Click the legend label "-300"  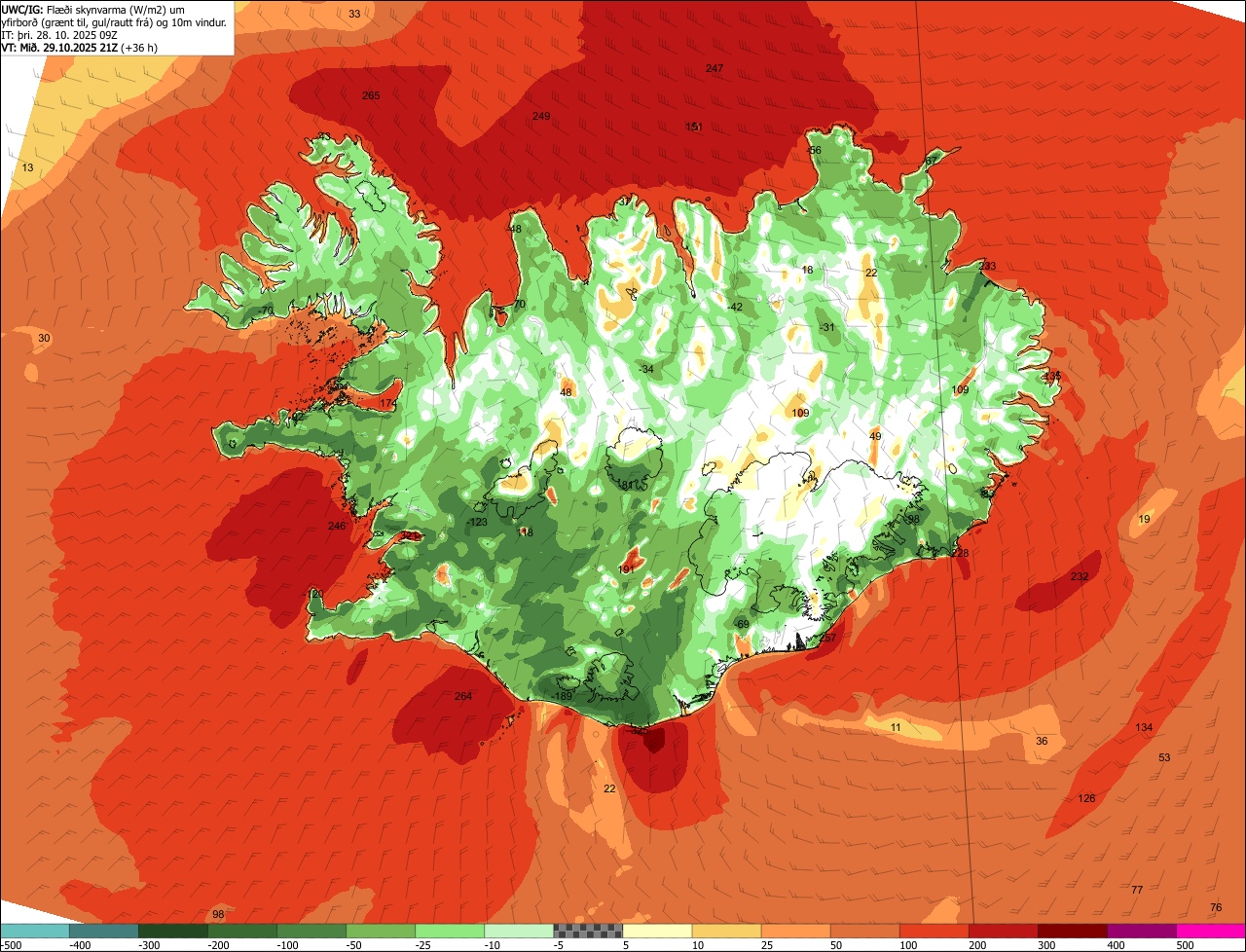[x=148, y=945]
